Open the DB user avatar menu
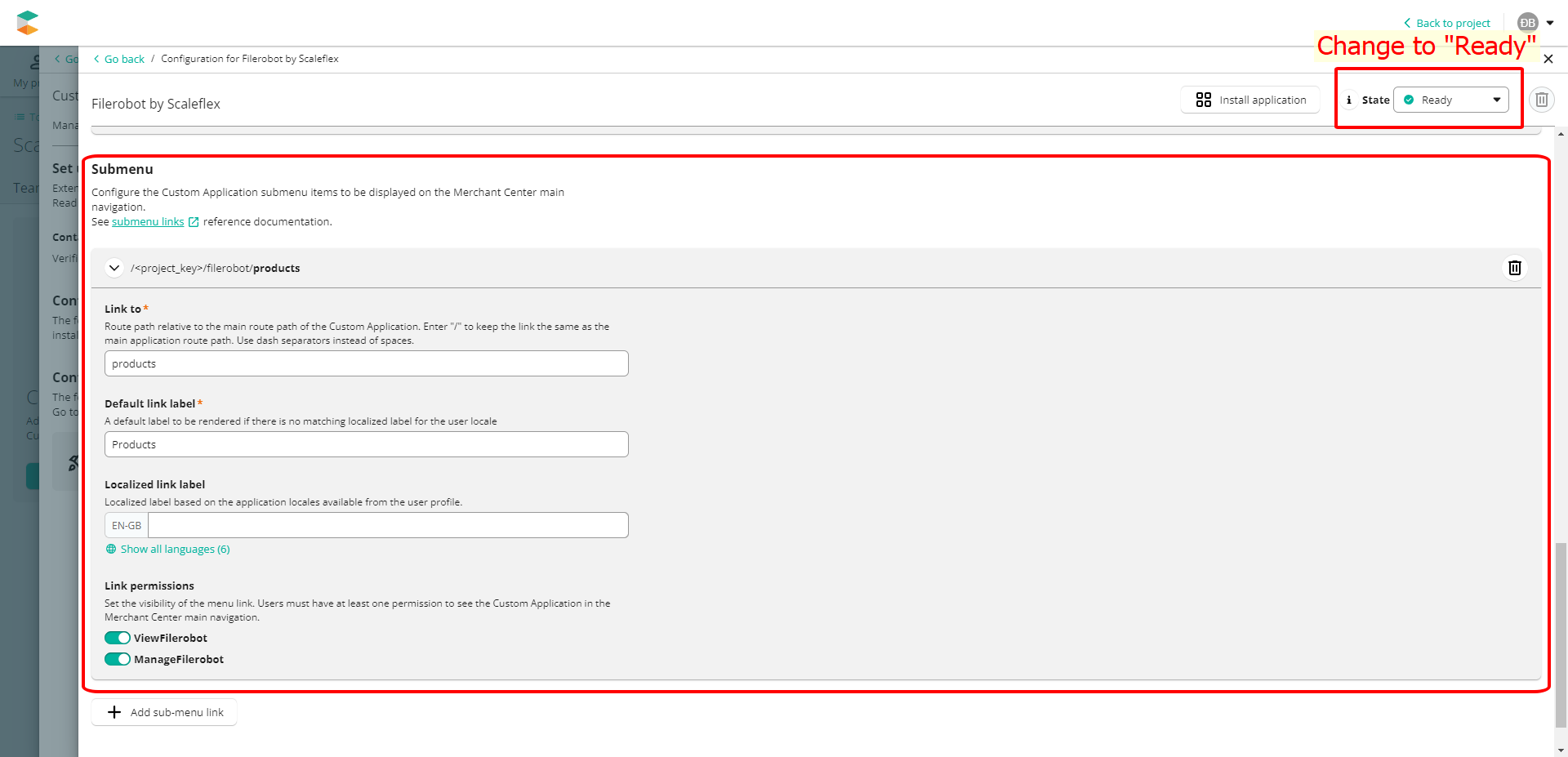The width and height of the screenshot is (1568, 757). point(1527,23)
